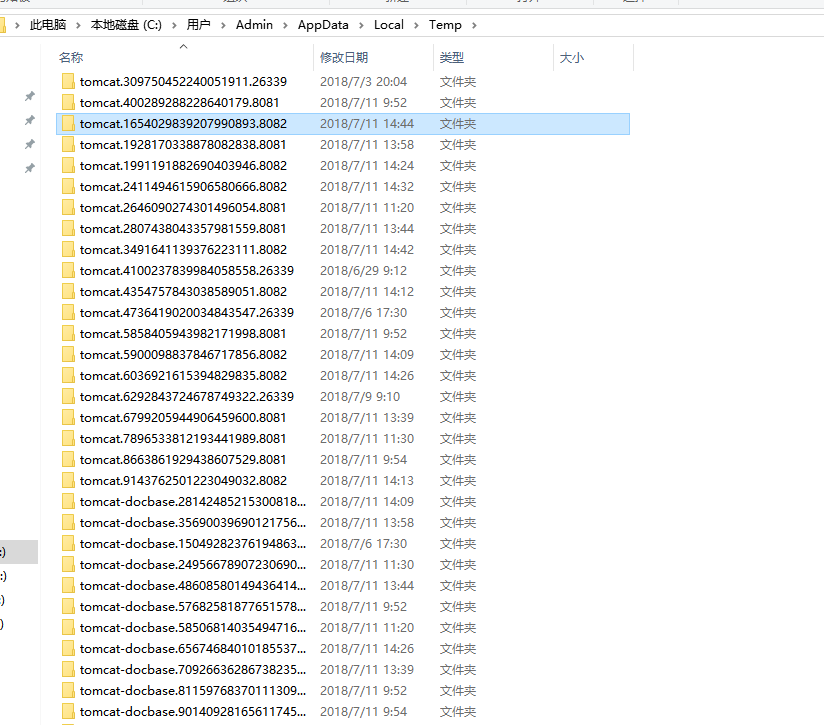Click folder icon of tomcat.585840594398217199 8.8081
824x725 pixels.
(x=68, y=334)
